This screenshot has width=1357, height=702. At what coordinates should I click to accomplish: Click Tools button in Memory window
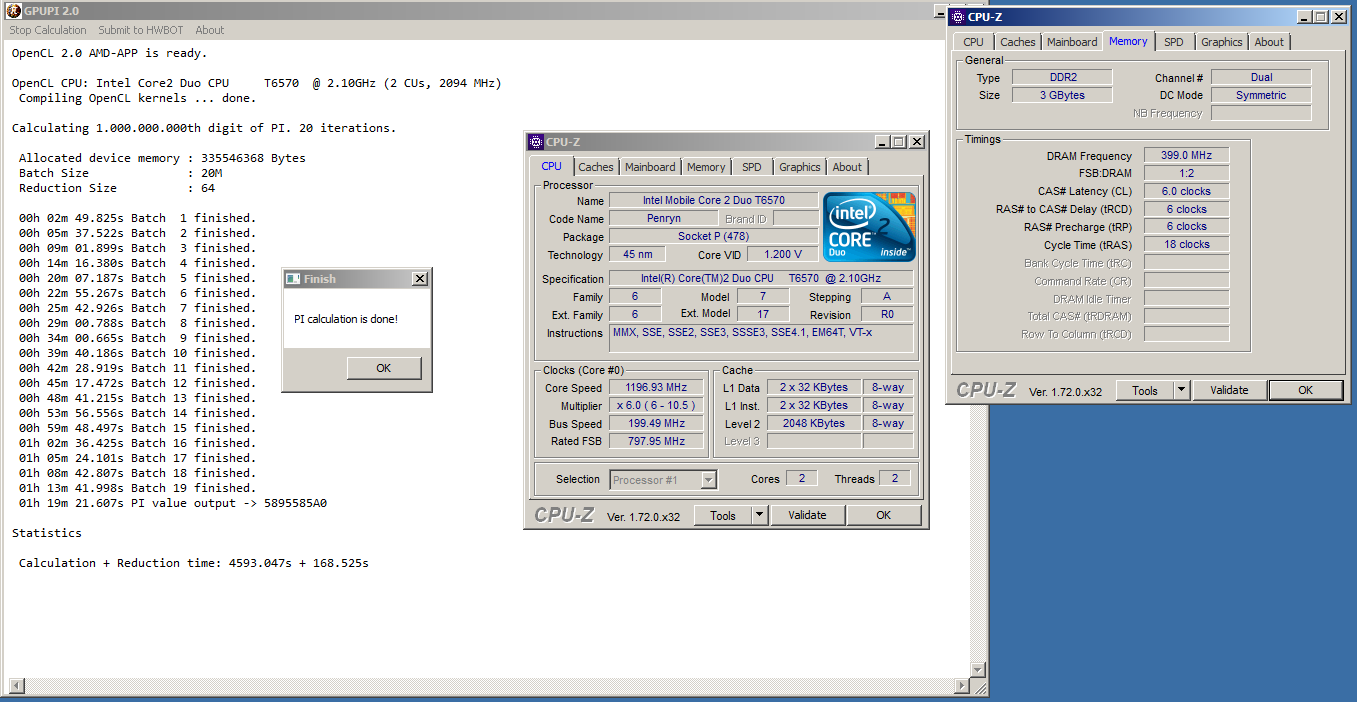1144,391
